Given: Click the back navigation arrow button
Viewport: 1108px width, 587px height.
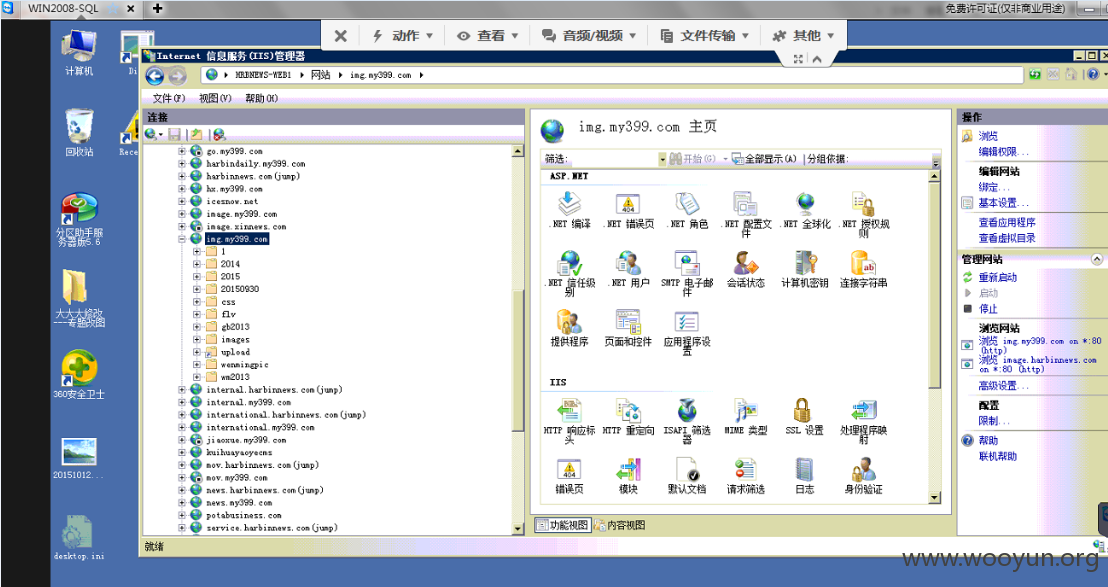Looking at the screenshot, I should point(155,76).
